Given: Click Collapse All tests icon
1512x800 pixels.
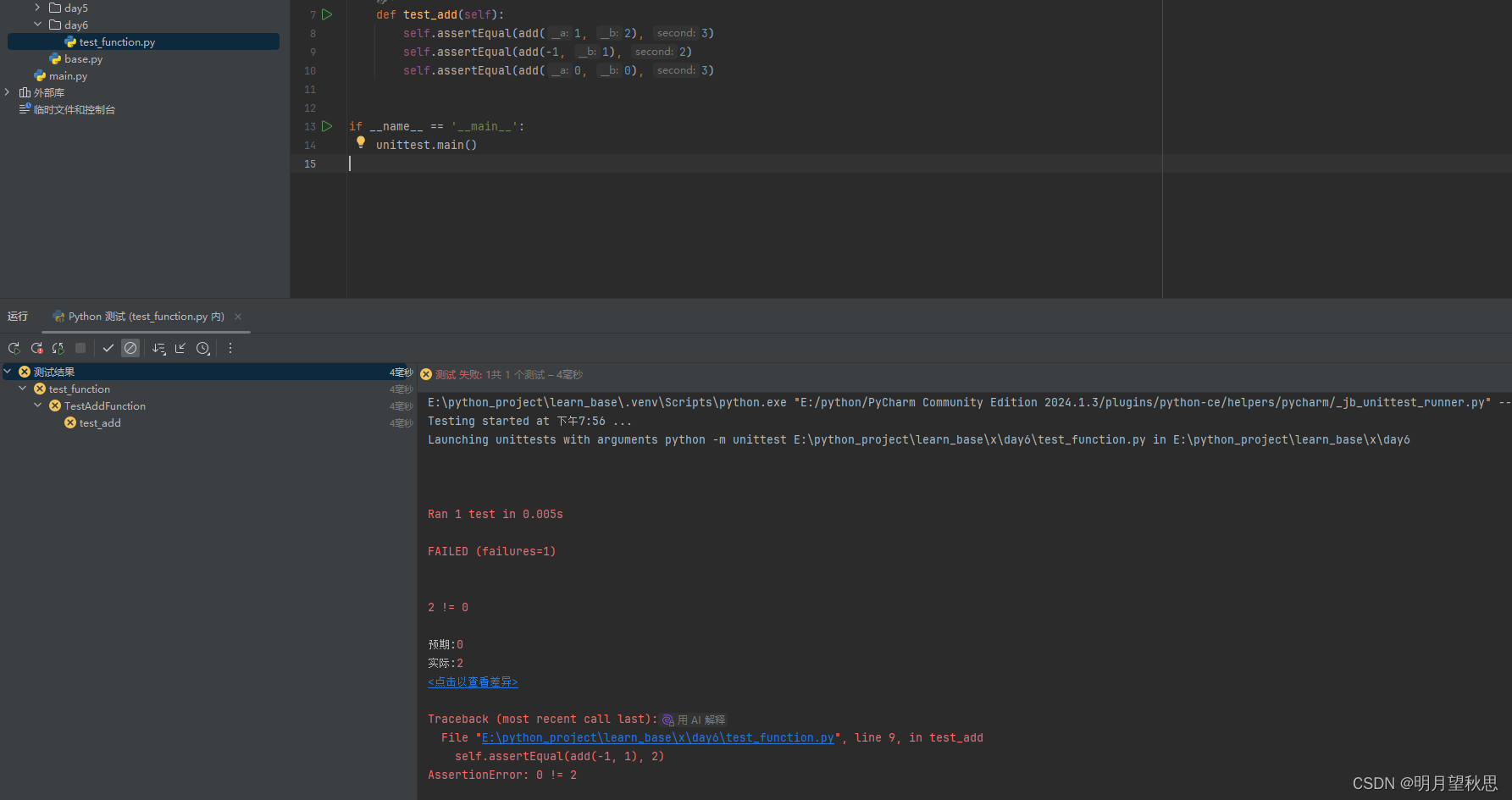Looking at the screenshot, I should pos(180,348).
